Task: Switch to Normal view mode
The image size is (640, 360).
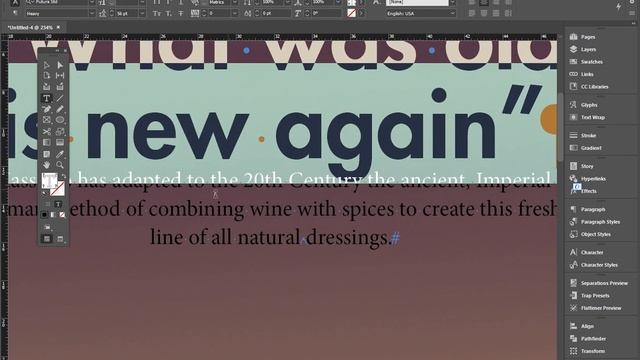Action: click(x=47, y=239)
